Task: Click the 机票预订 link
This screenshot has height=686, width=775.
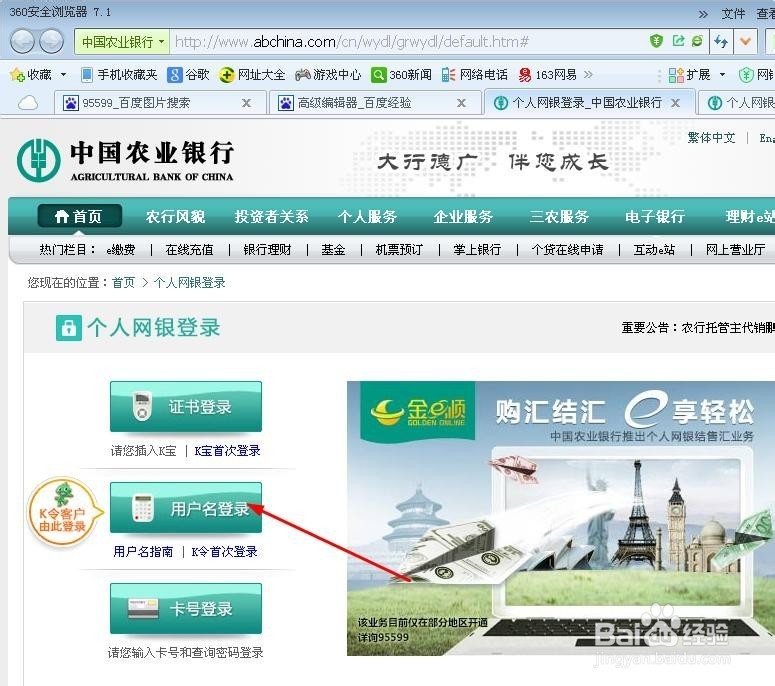Action: [x=399, y=250]
